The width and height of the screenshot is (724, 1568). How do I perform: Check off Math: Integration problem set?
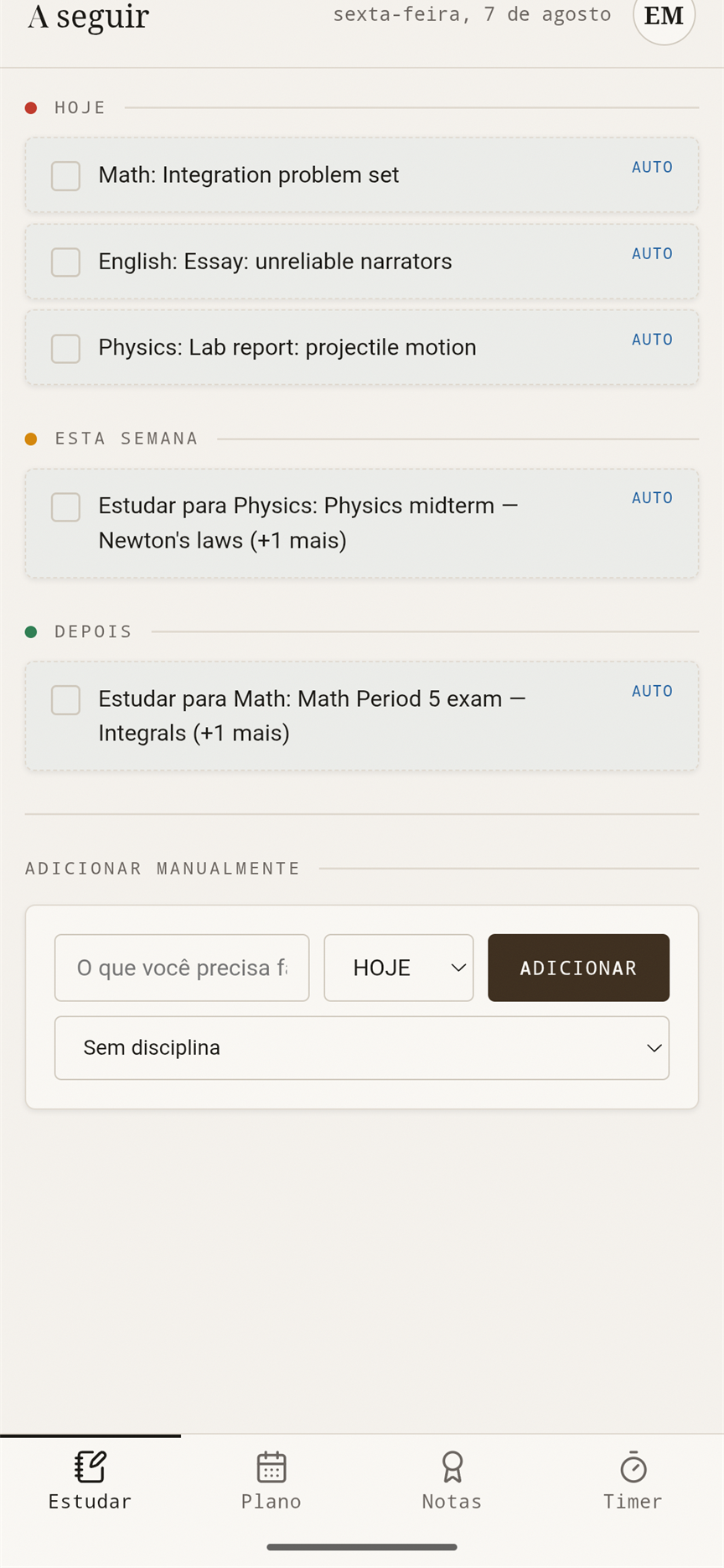point(65,176)
